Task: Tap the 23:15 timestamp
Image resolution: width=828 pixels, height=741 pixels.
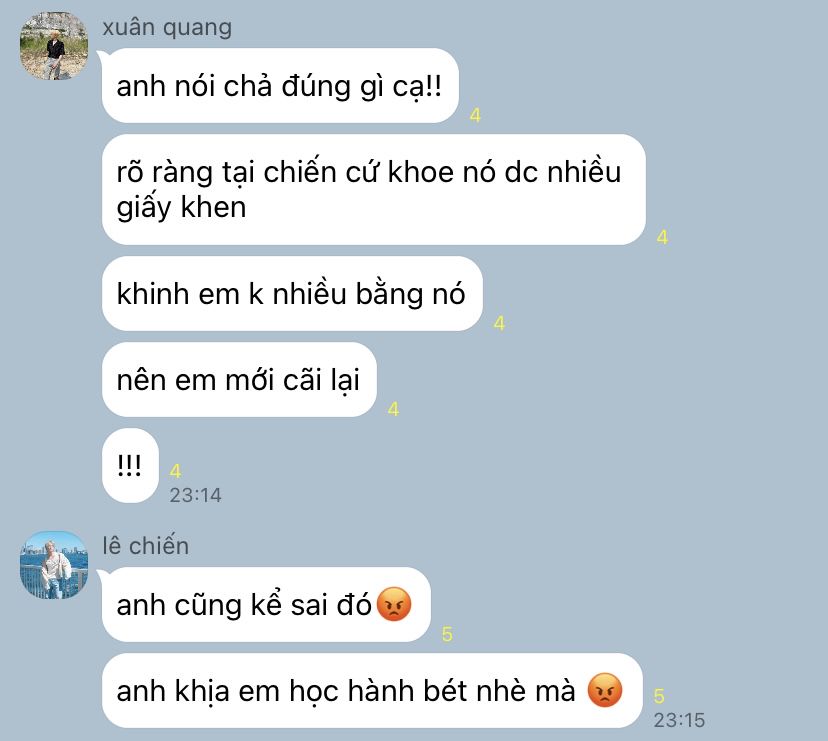Action: [x=679, y=720]
